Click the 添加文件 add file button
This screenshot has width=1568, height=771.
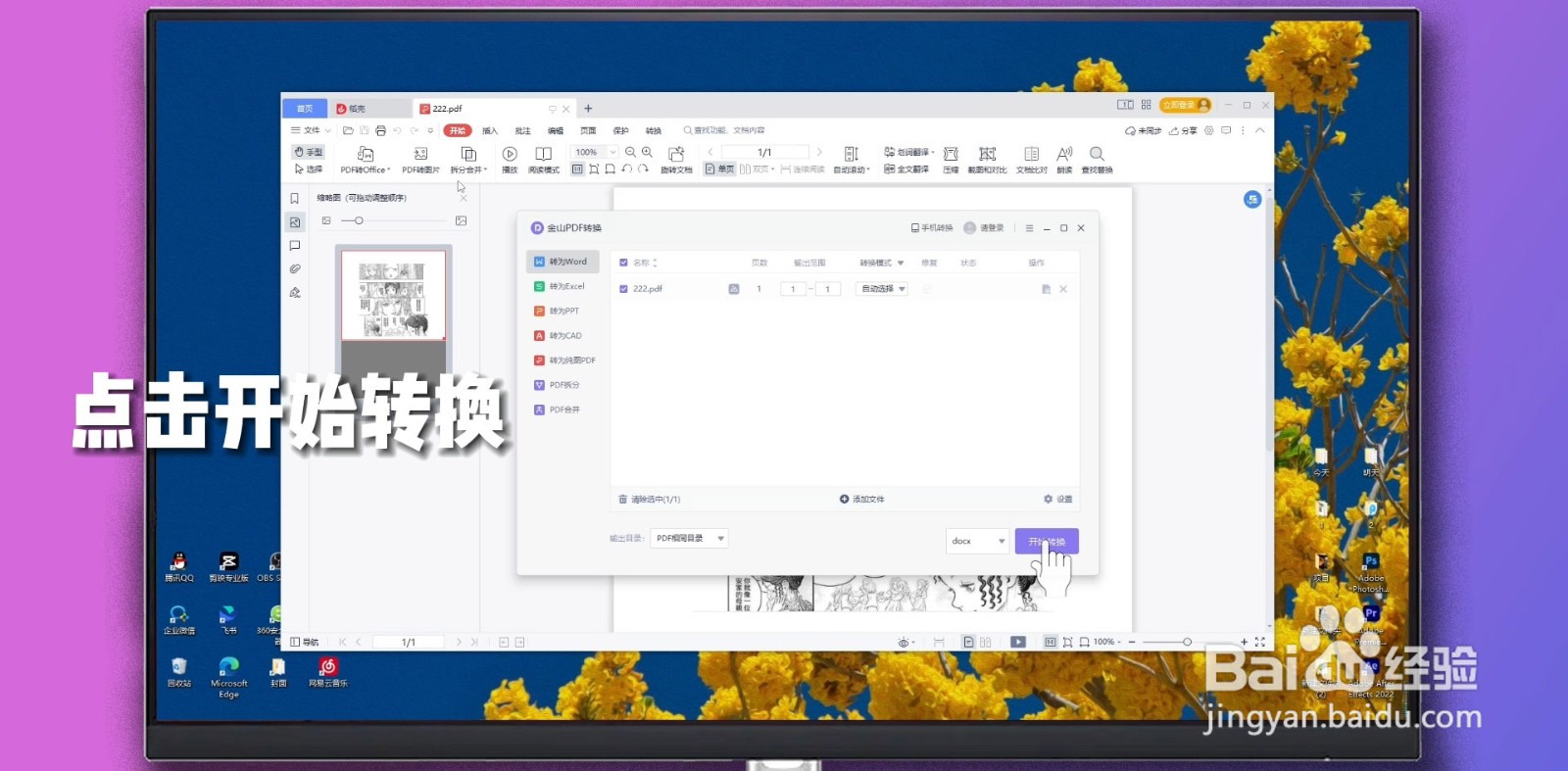(862, 500)
